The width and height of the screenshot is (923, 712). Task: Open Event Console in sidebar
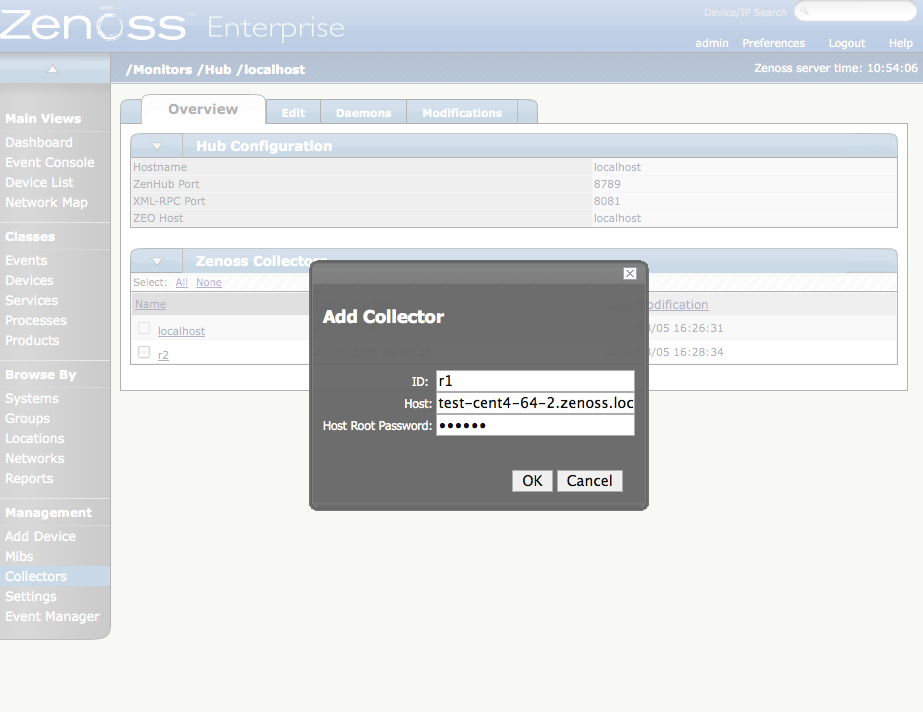(x=49, y=162)
